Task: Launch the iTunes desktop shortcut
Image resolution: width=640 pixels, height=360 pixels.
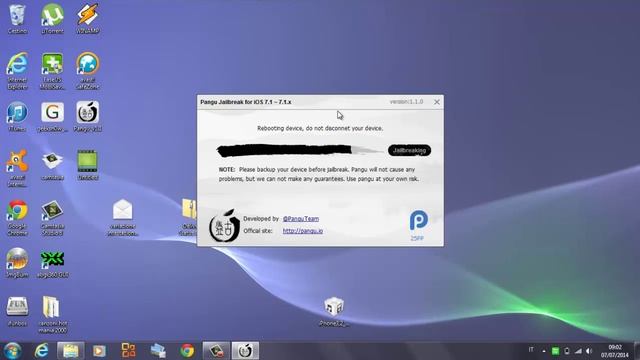Action: pyautogui.click(x=17, y=117)
